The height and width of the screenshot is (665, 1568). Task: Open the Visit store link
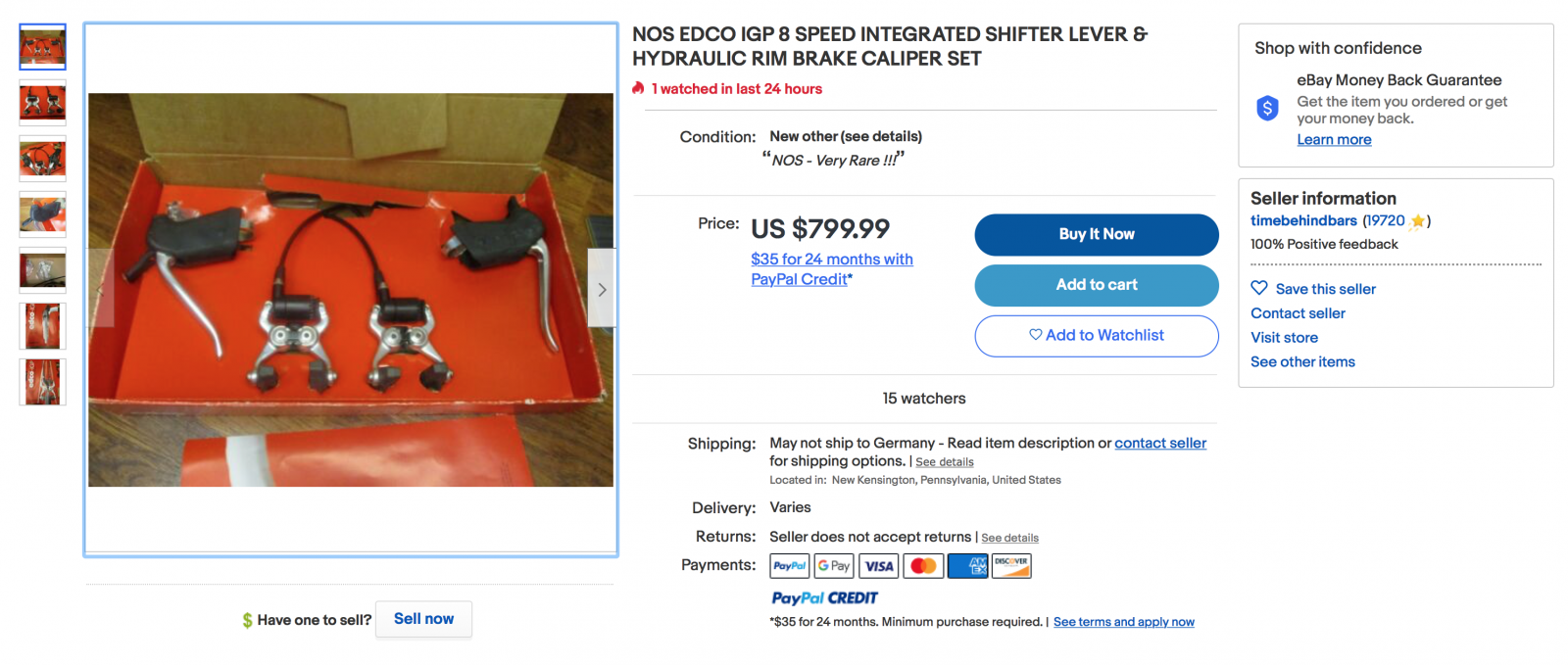tap(1284, 338)
